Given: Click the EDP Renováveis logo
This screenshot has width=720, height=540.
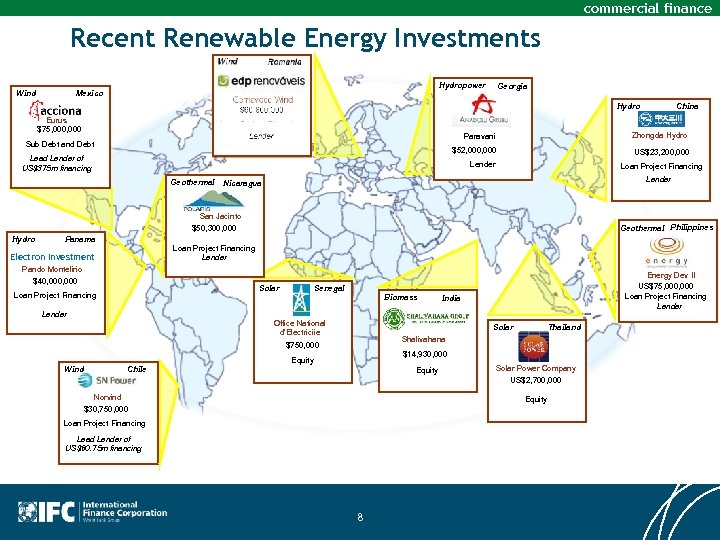Looking at the screenshot, I should tap(261, 81).
